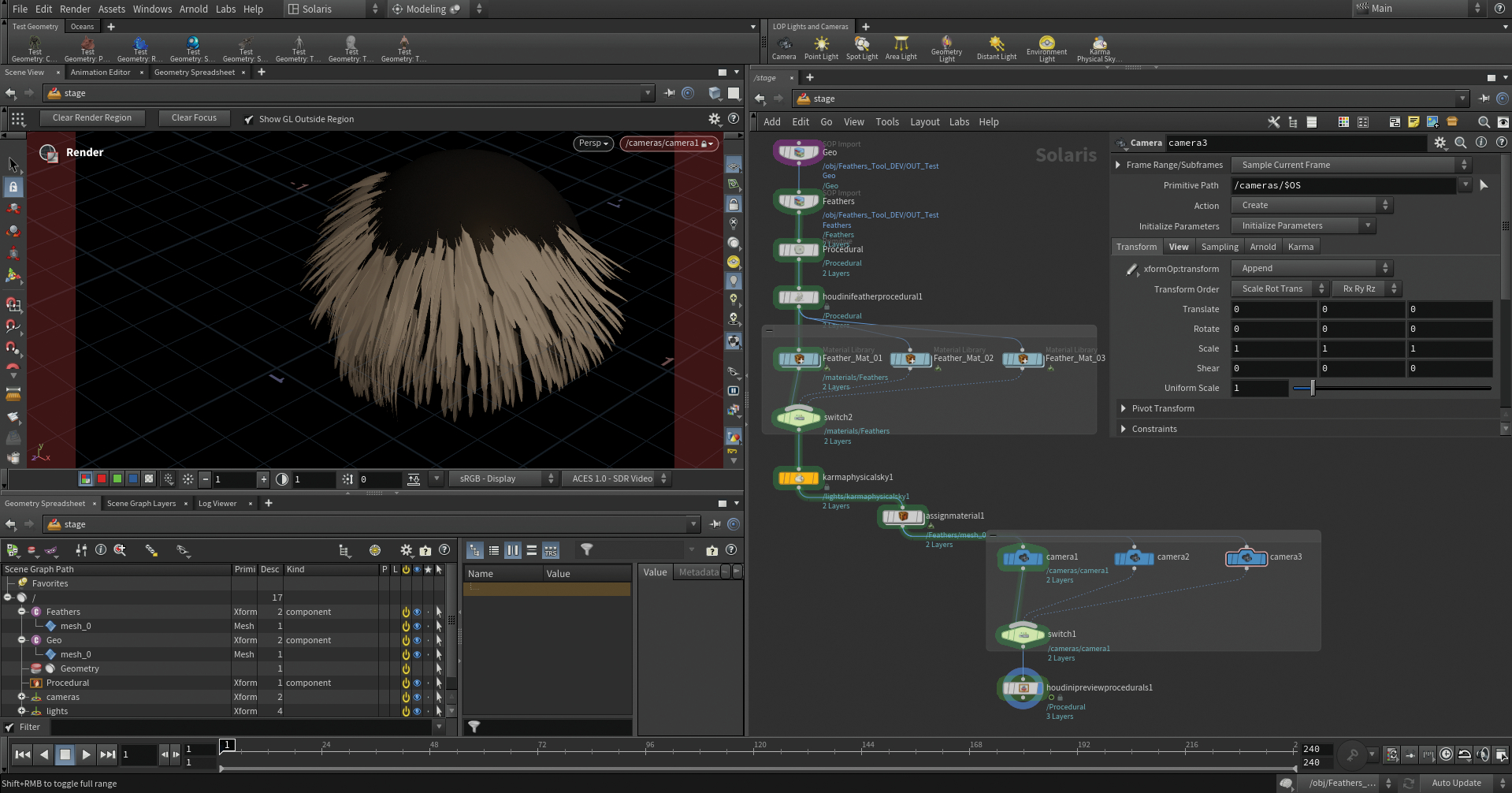Screen dimensions: 1512x793
Task: Toggle visibility of the Feathers prim
Action: [417, 612]
